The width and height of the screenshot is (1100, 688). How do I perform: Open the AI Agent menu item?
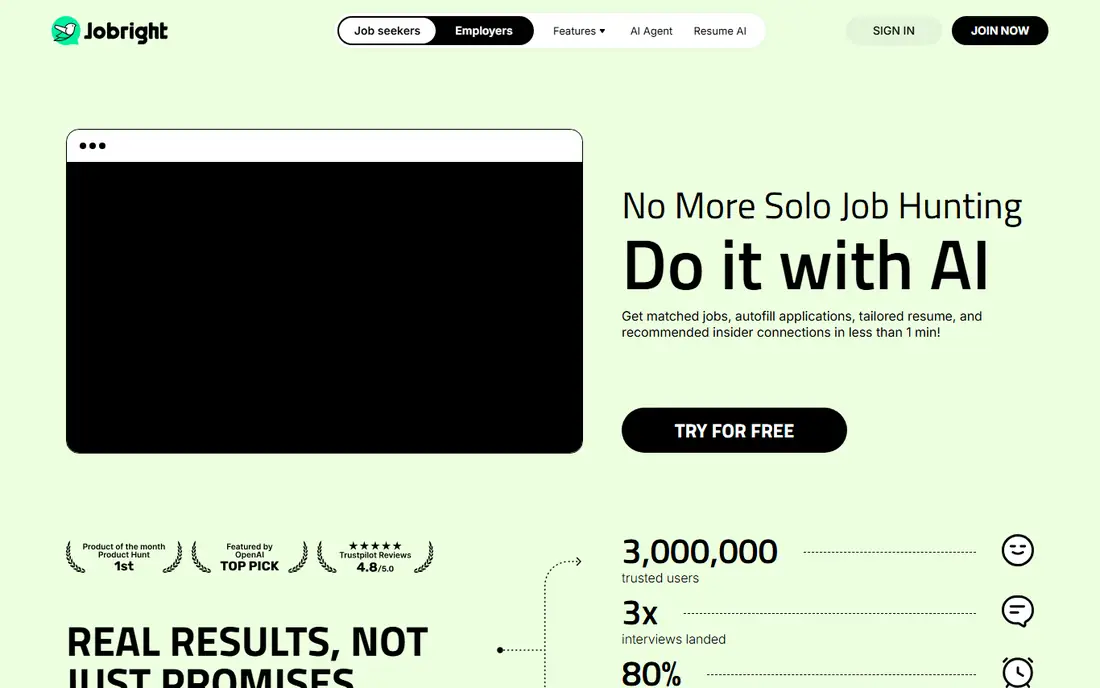point(651,31)
